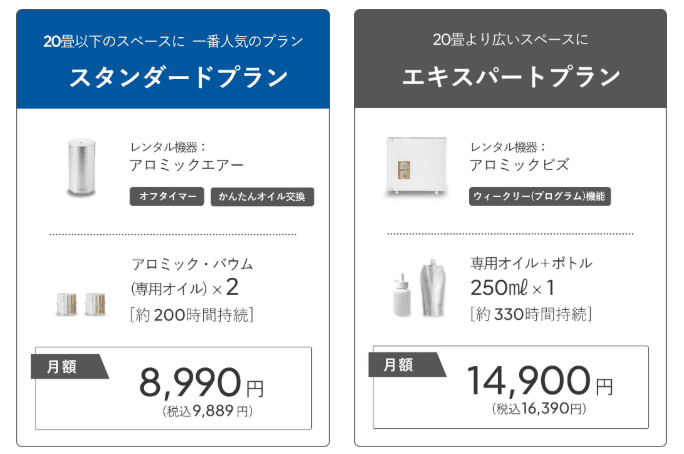Click the Aromic Biz machine image

[x=416, y=166]
